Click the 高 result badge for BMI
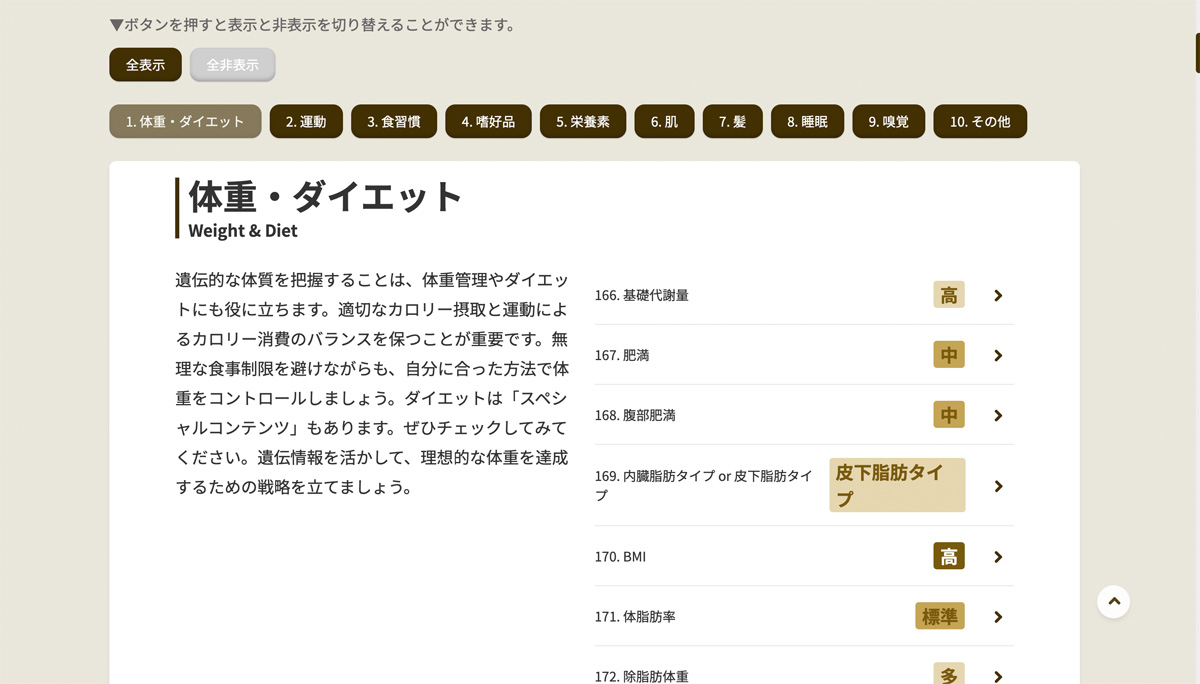 pyautogui.click(x=948, y=557)
